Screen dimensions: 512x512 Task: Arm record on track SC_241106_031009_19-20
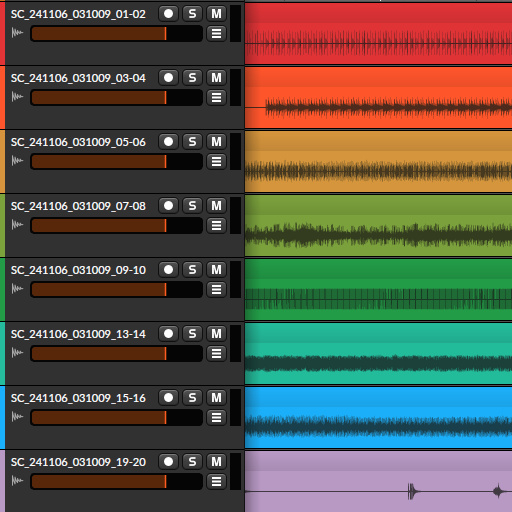point(168,462)
